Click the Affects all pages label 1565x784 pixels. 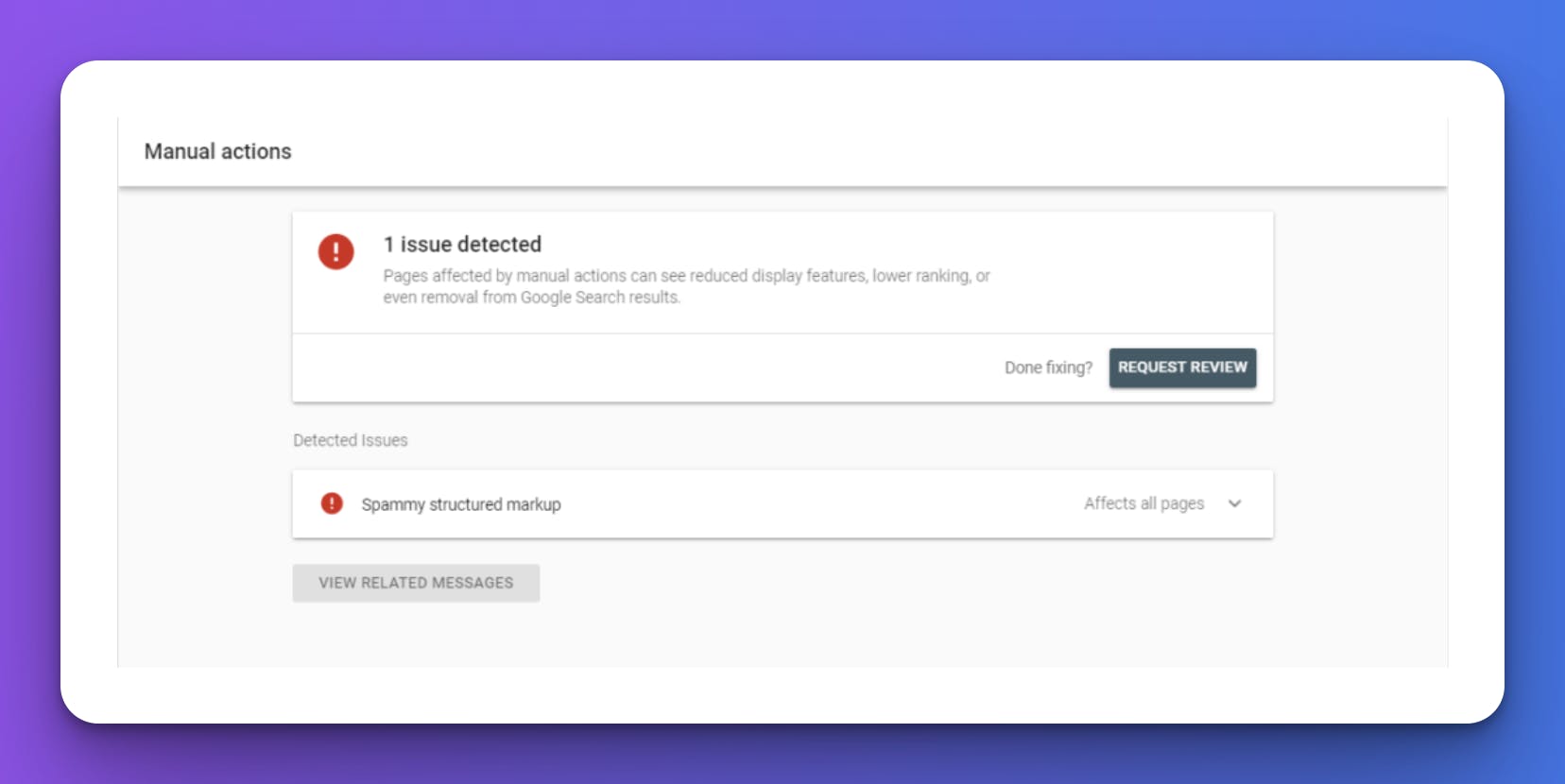(x=1144, y=503)
